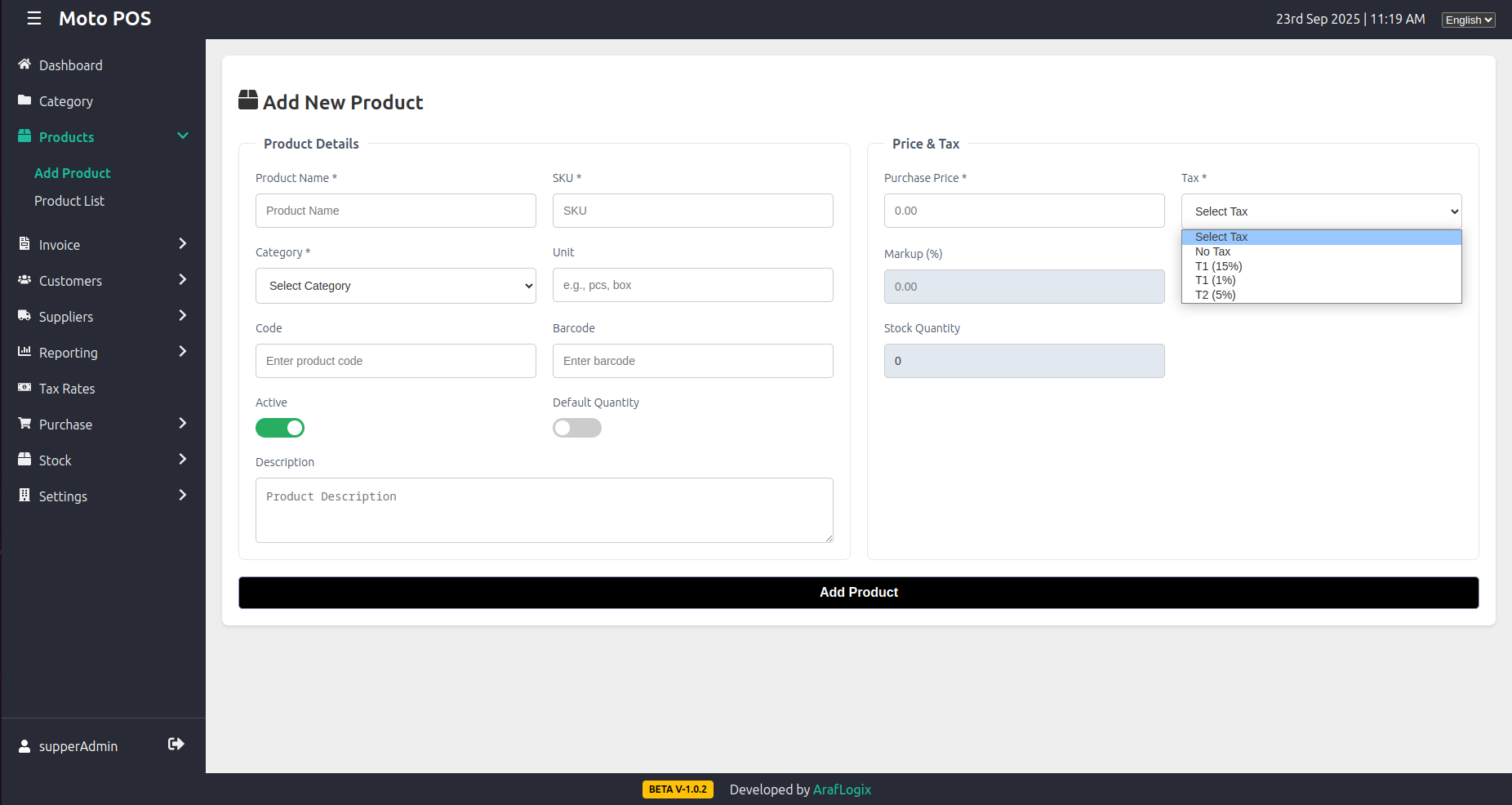Screen dimensions: 1512x805
Task: Choose T1 (15%) from the Tax dropdown
Action: (x=1219, y=265)
